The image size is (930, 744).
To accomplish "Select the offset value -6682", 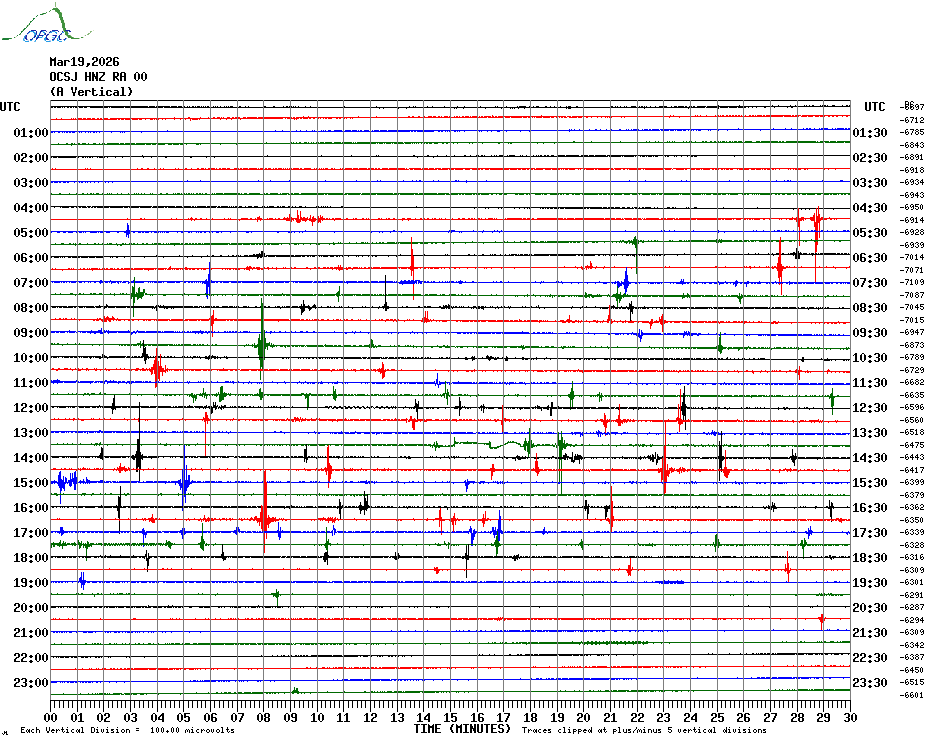I will click(912, 383).
